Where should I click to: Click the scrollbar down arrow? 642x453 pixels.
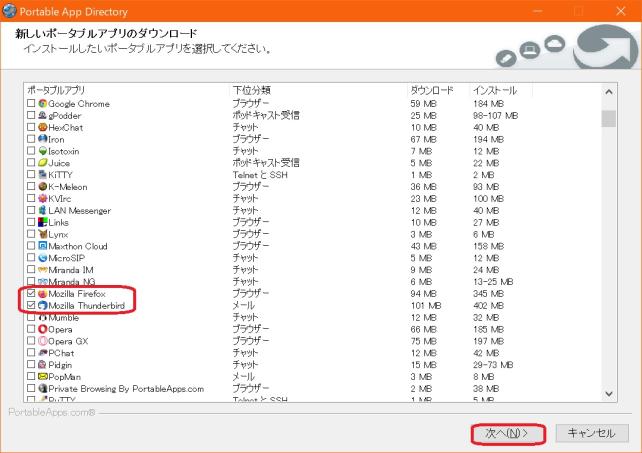click(x=609, y=394)
